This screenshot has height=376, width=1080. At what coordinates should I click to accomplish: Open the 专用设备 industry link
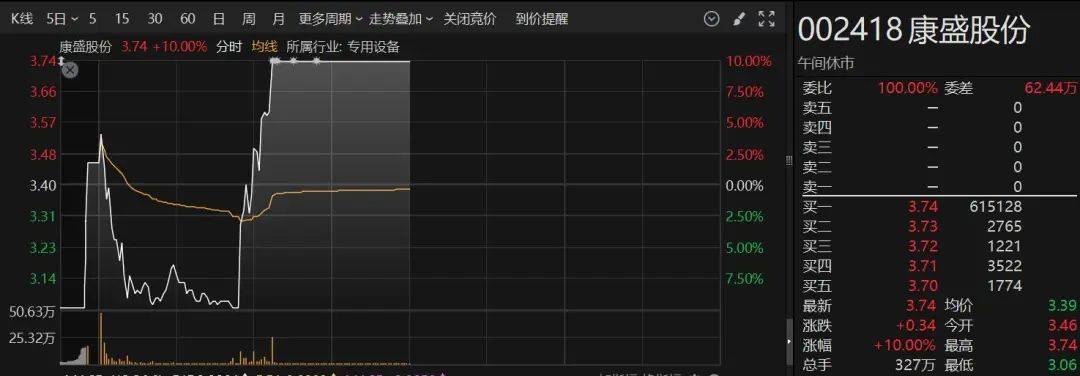click(374, 47)
